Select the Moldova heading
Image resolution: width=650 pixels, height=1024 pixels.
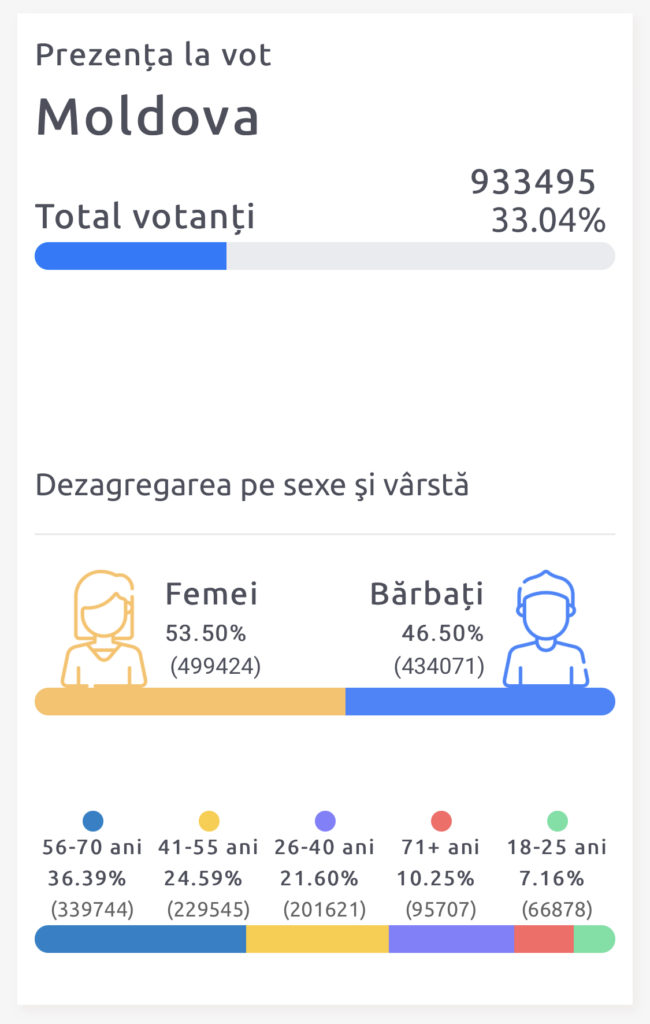[x=148, y=117]
